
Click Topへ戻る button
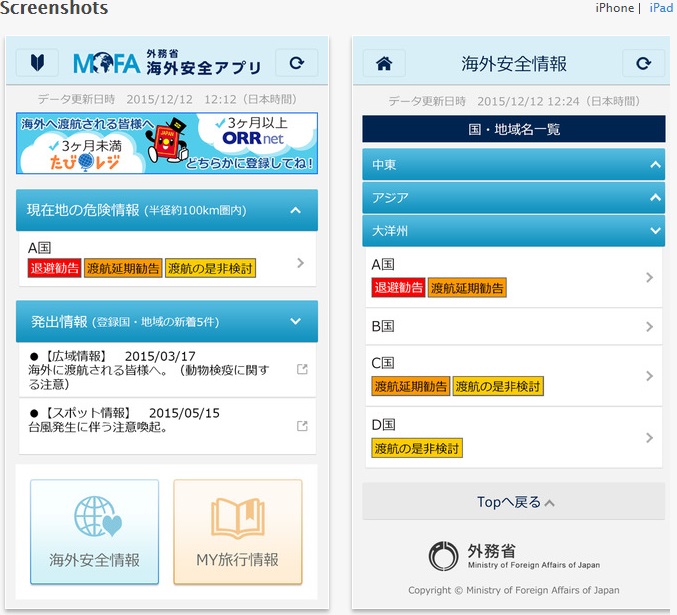tap(514, 501)
